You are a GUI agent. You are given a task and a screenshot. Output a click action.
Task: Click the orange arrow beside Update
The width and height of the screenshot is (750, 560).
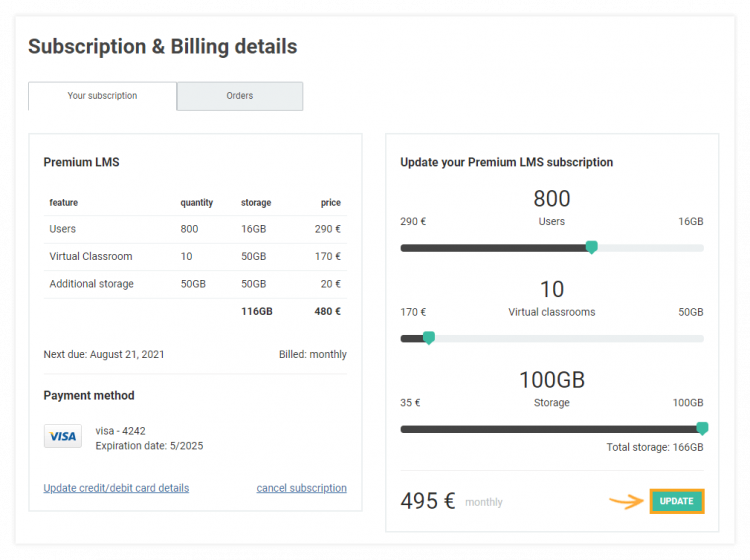click(626, 502)
